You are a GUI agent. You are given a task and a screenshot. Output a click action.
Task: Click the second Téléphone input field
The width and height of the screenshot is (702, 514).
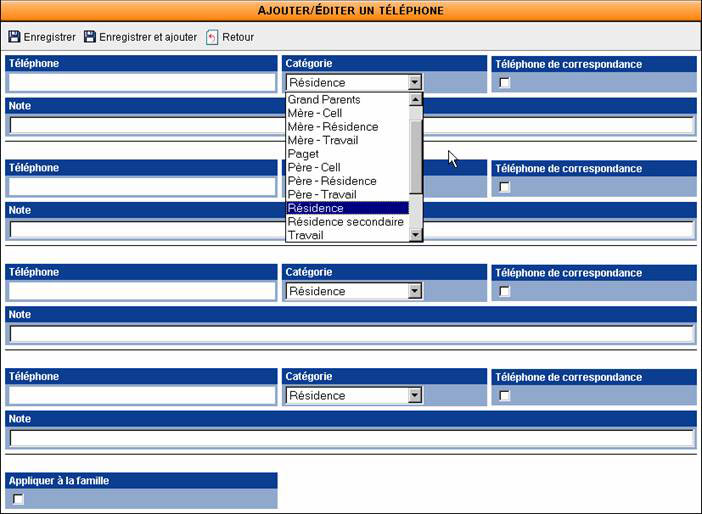[x=142, y=187]
